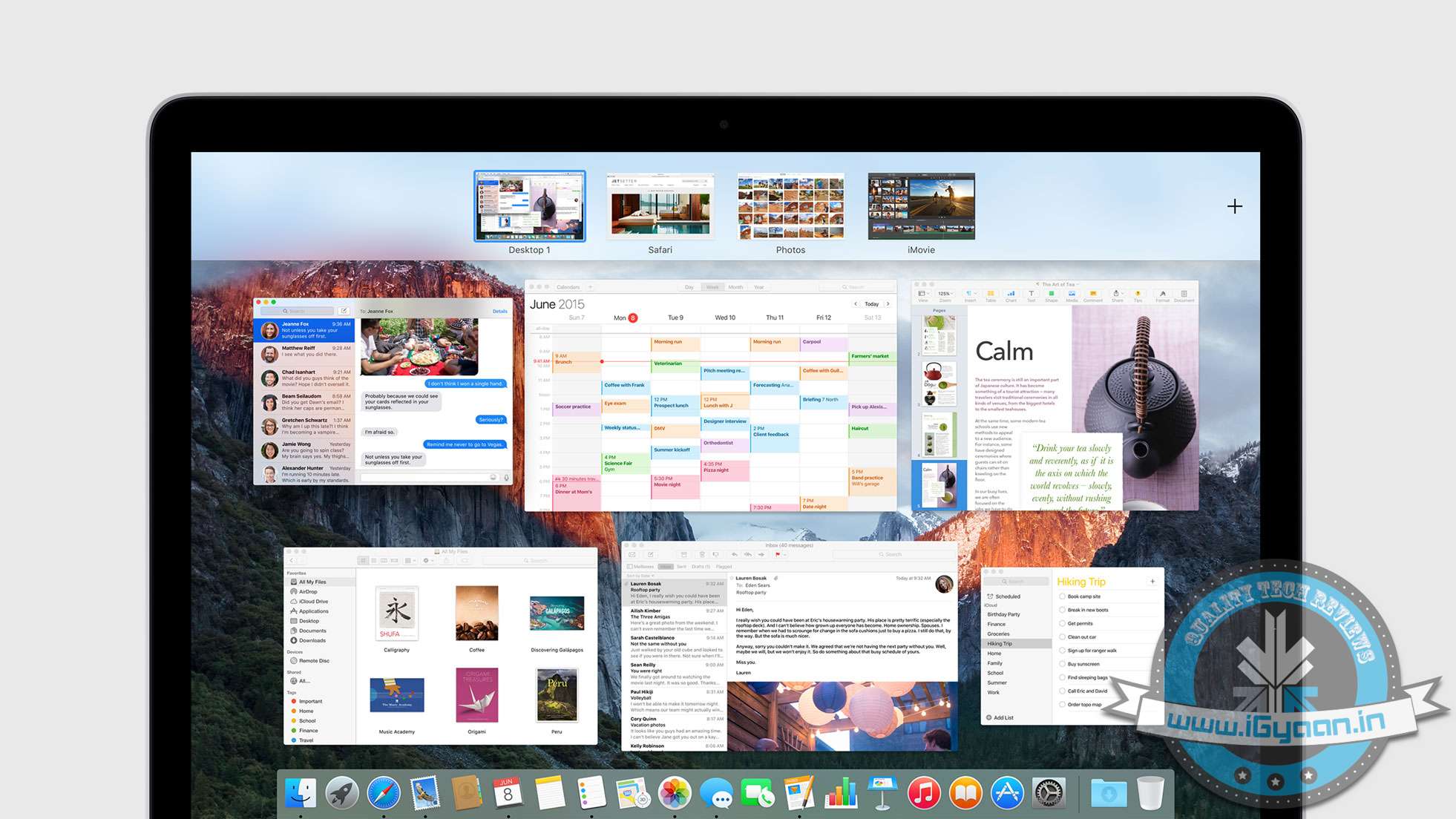Select the Month view tab in Calendar
This screenshot has height=819, width=1456.
[735, 287]
